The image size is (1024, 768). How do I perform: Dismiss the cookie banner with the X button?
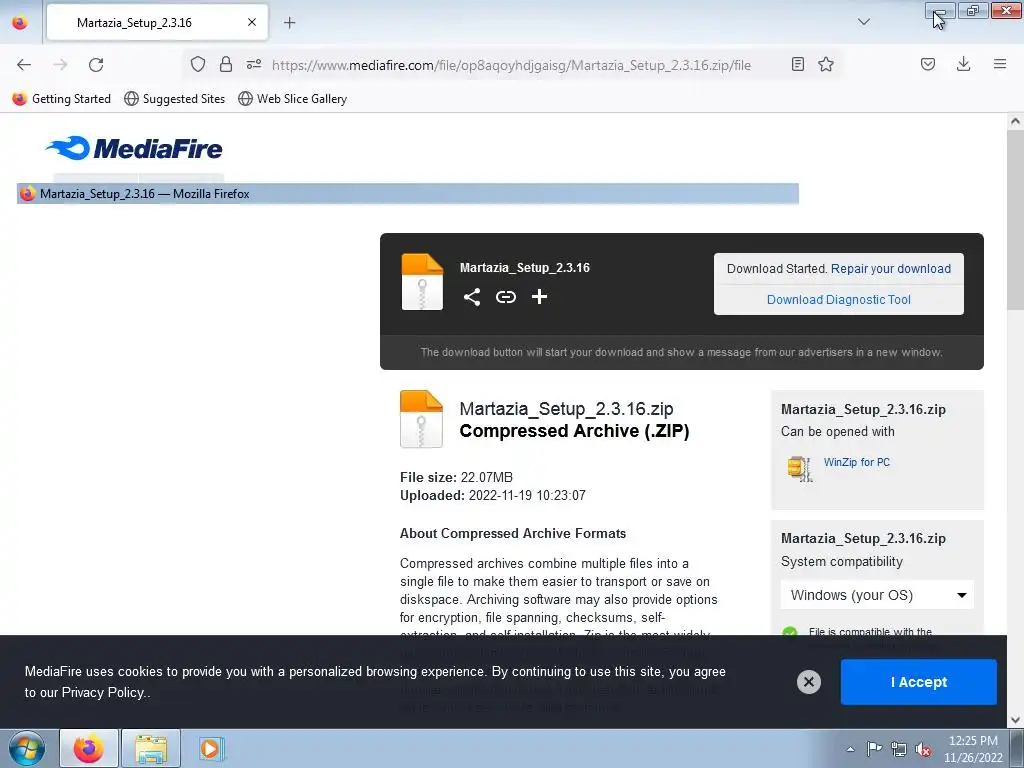(808, 682)
